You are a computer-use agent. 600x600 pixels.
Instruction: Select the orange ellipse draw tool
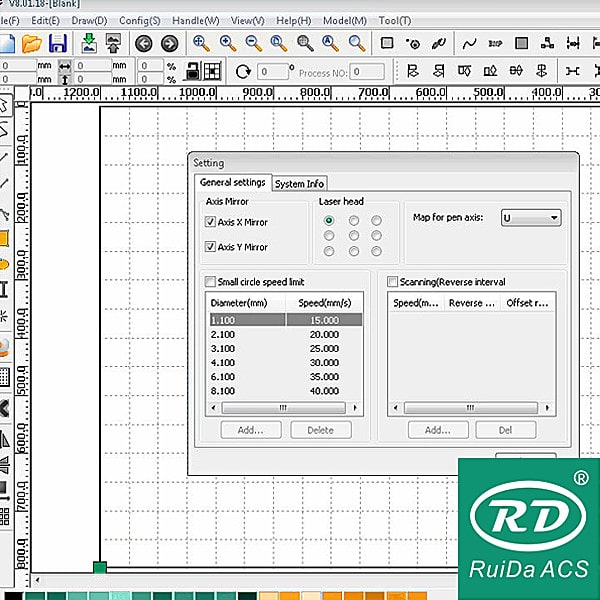click(4, 264)
